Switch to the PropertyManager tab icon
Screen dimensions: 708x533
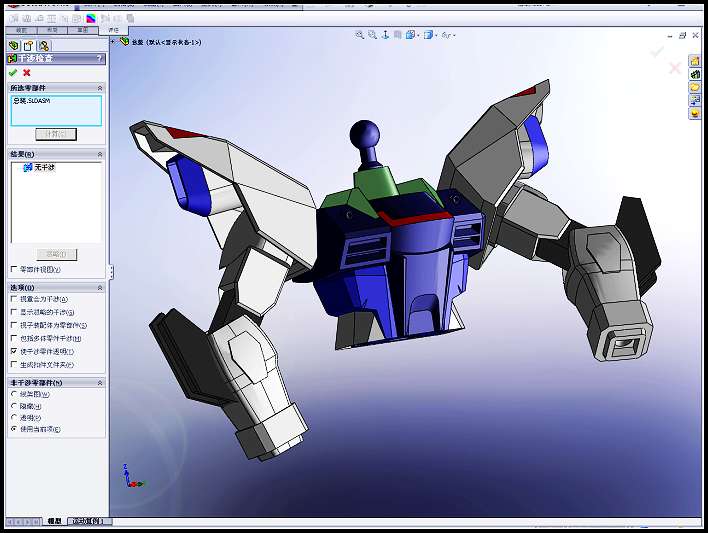pyautogui.click(x=28, y=46)
